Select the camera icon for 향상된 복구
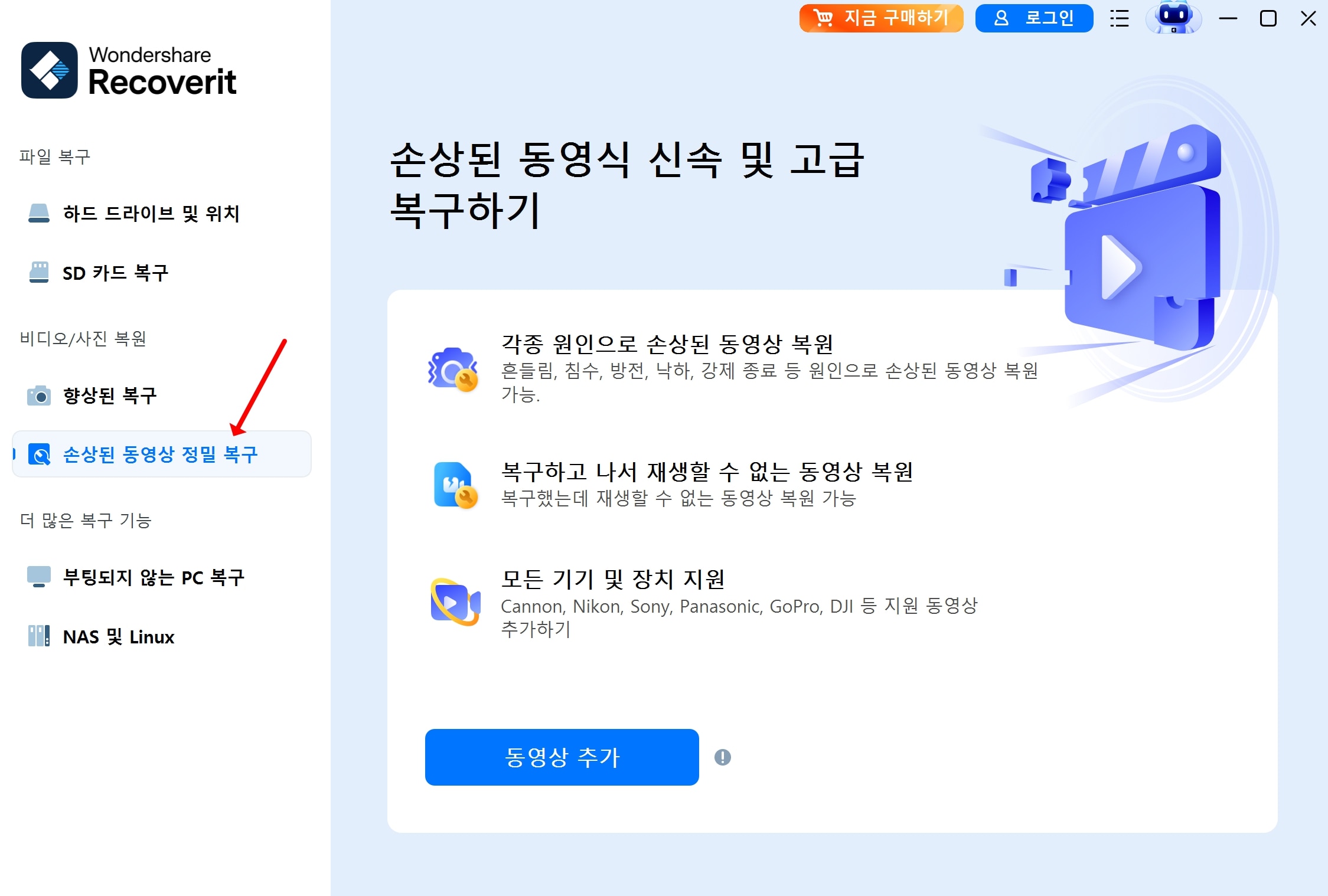The height and width of the screenshot is (896, 1328). click(x=39, y=395)
